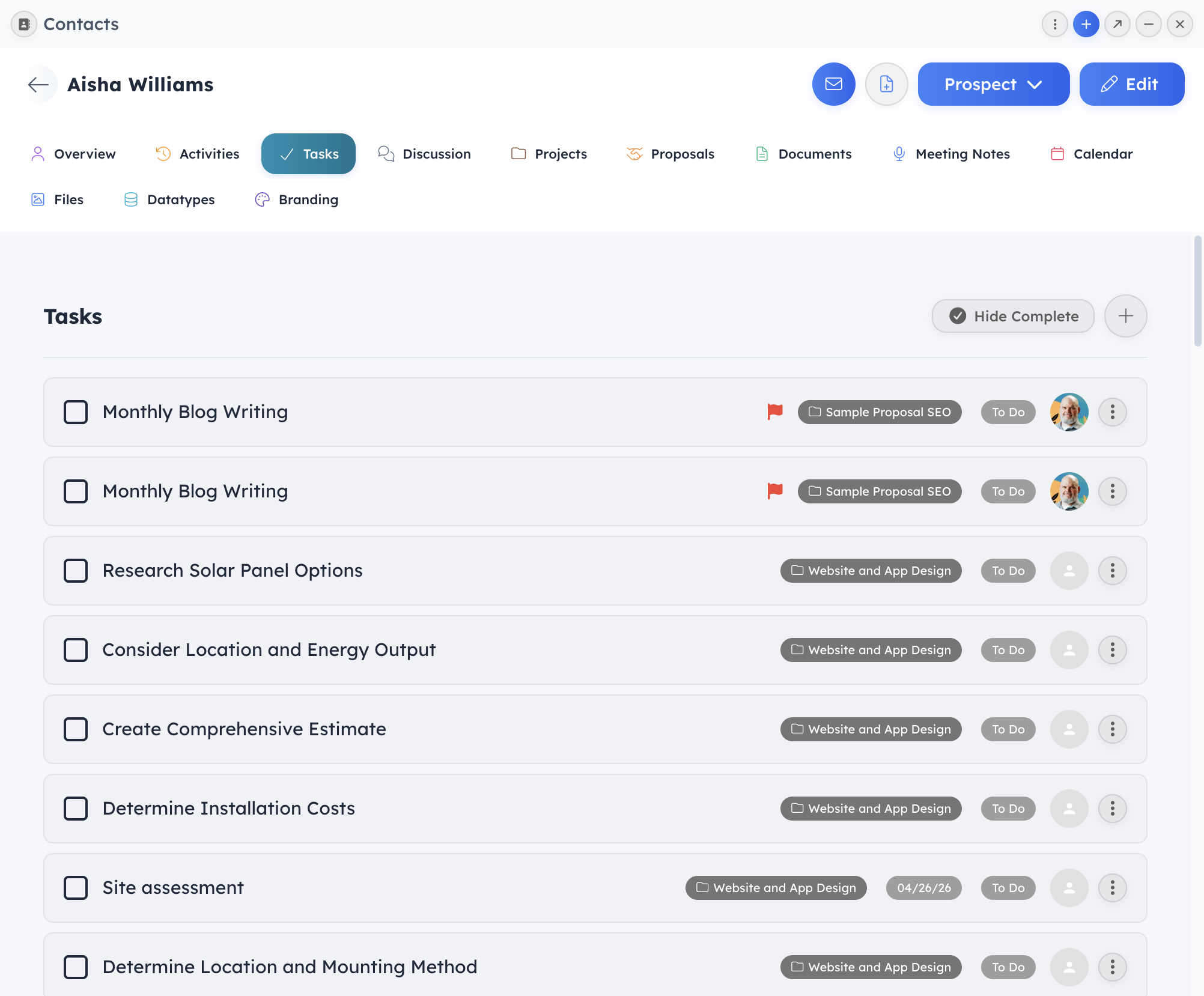The width and height of the screenshot is (1204, 996).
Task: Click the Edit contact button
Action: coord(1131,84)
